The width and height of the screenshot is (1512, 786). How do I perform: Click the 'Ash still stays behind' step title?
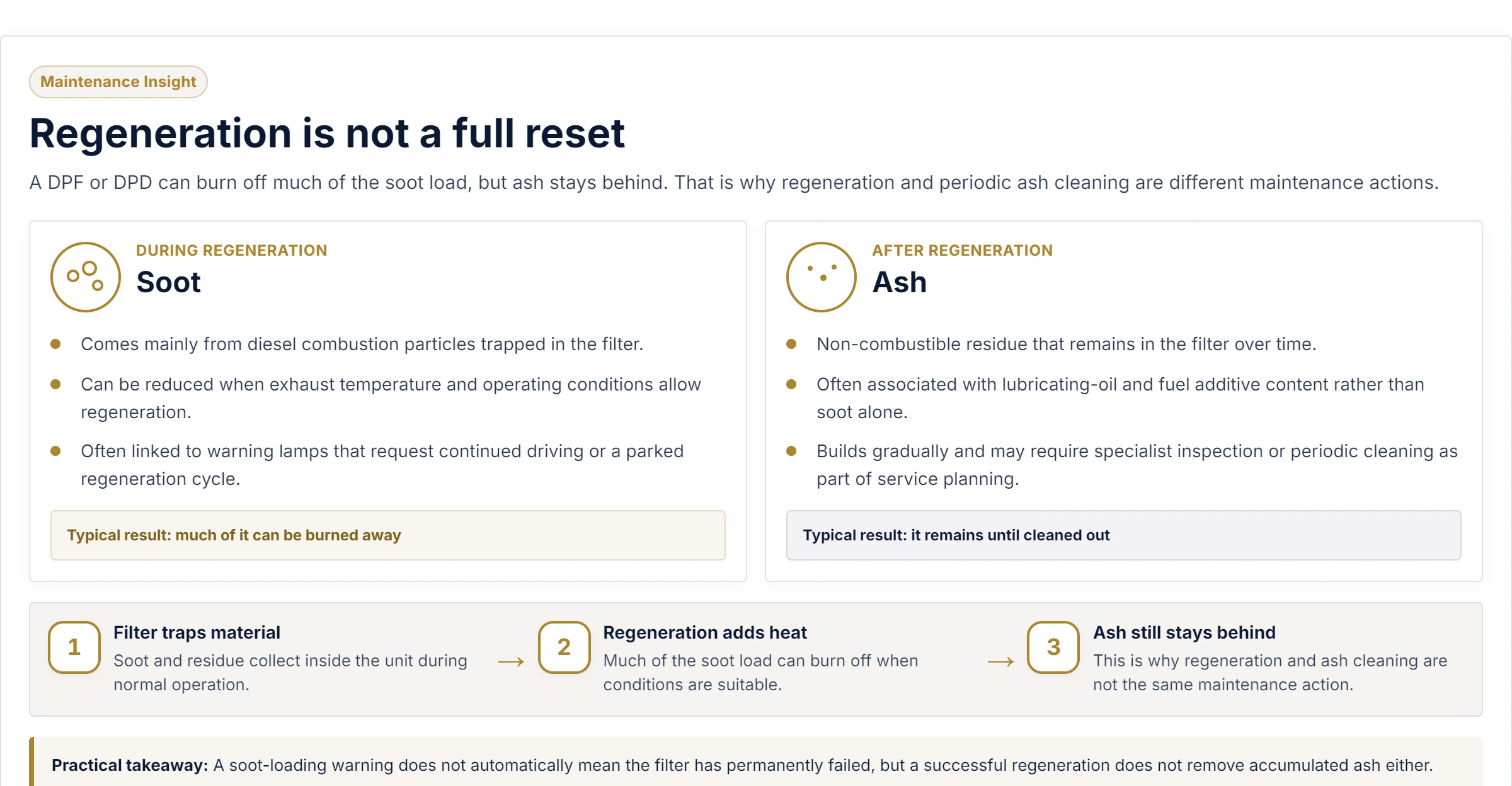pos(1184,632)
